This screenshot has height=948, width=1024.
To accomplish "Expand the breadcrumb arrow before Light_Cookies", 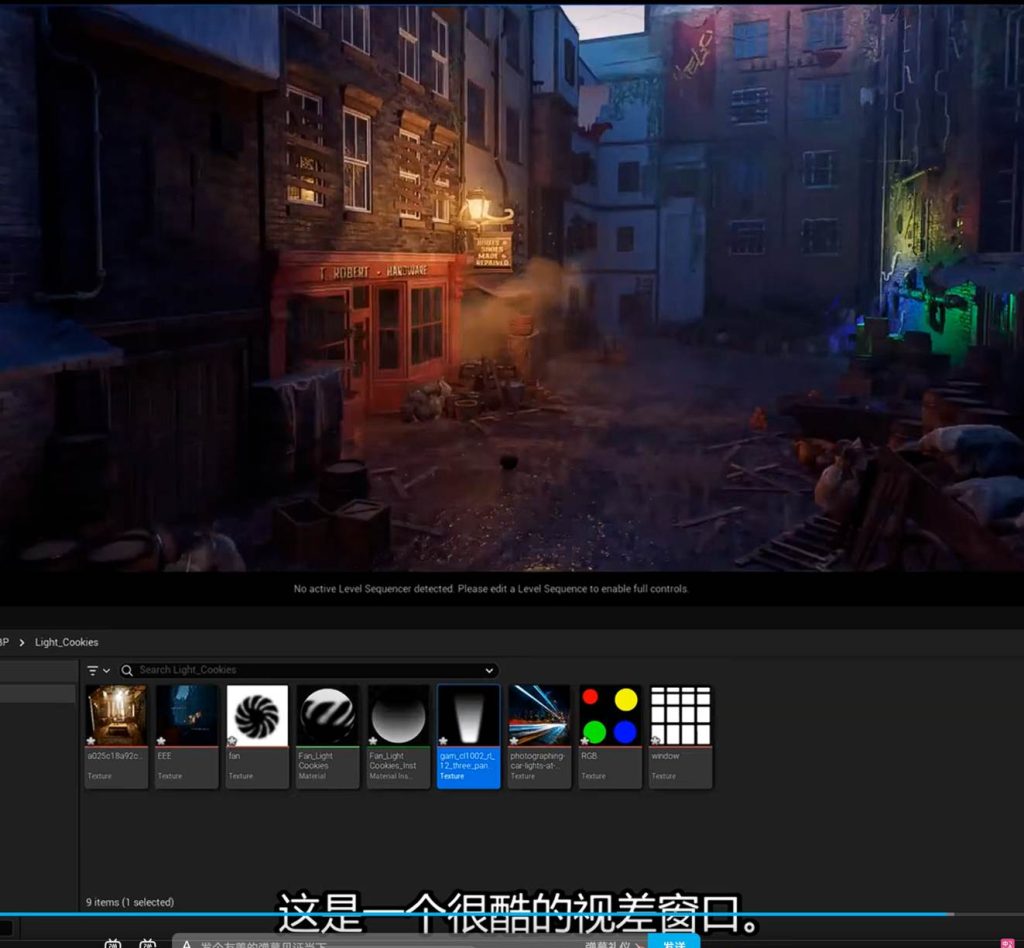I will 22,642.
